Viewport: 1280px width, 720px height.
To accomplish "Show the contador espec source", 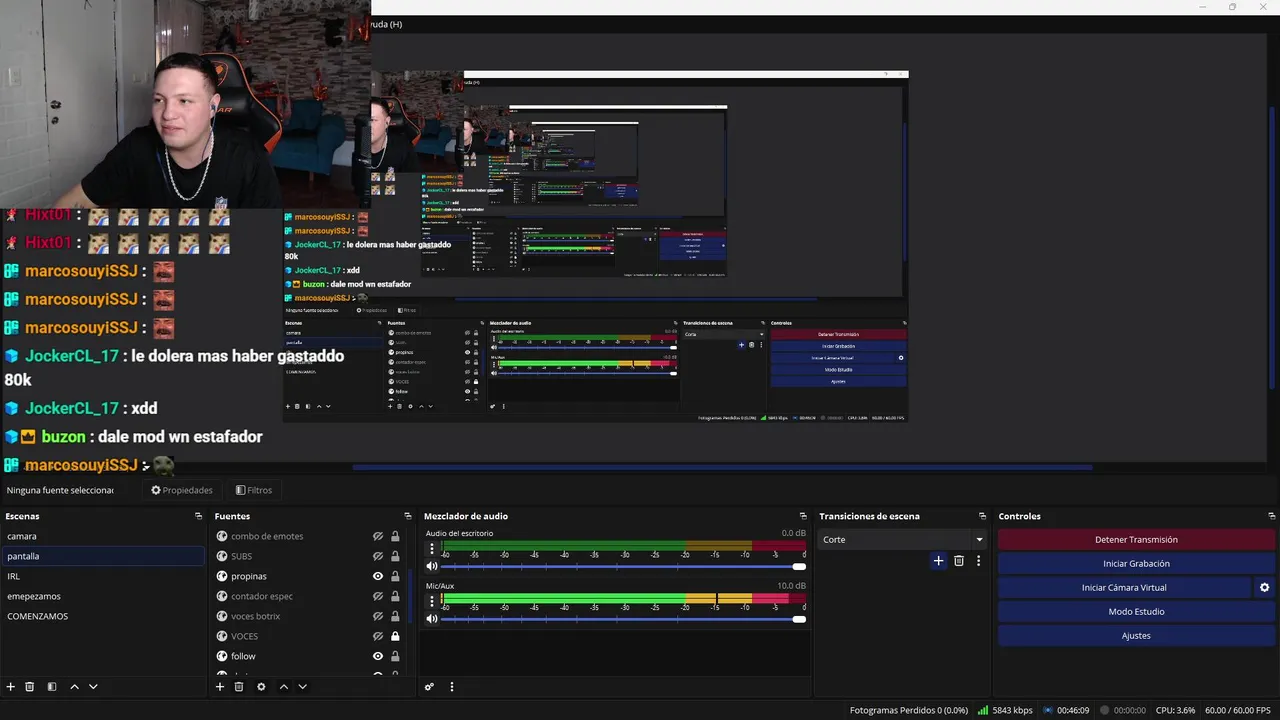I will click(378, 596).
